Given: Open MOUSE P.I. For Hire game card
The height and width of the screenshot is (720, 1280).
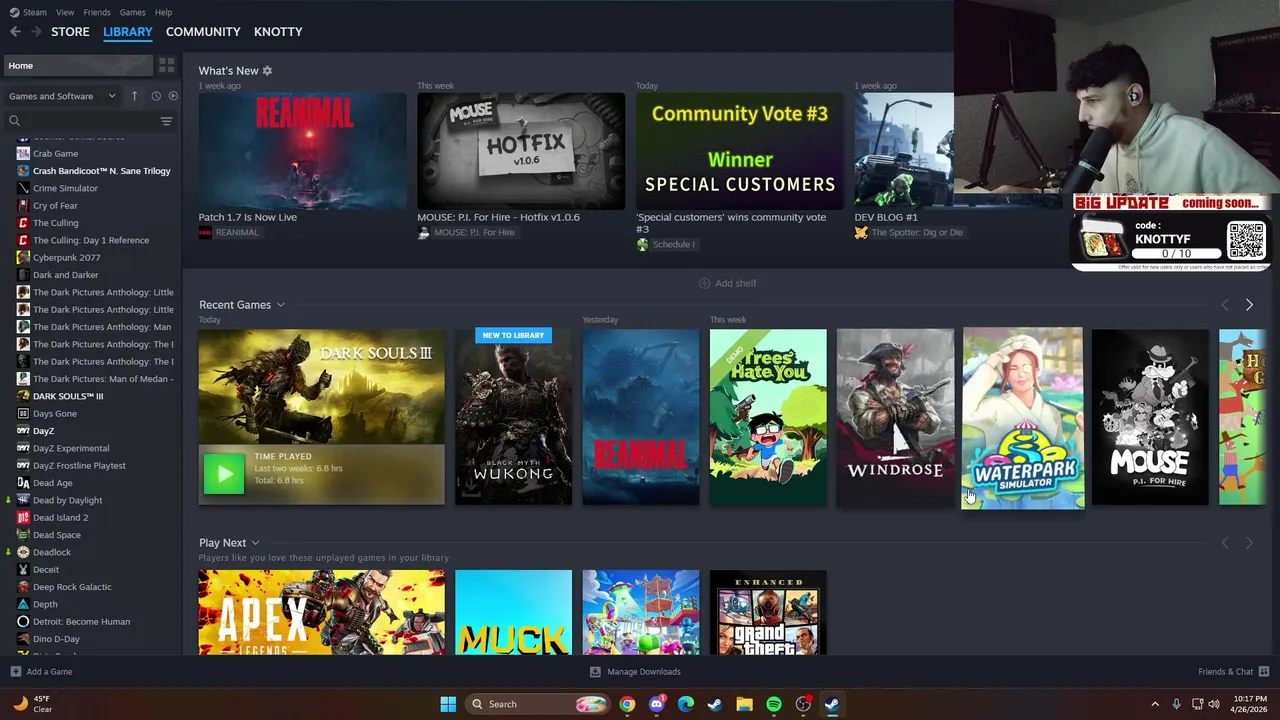Looking at the screenshot, I should click(1150, 417).
